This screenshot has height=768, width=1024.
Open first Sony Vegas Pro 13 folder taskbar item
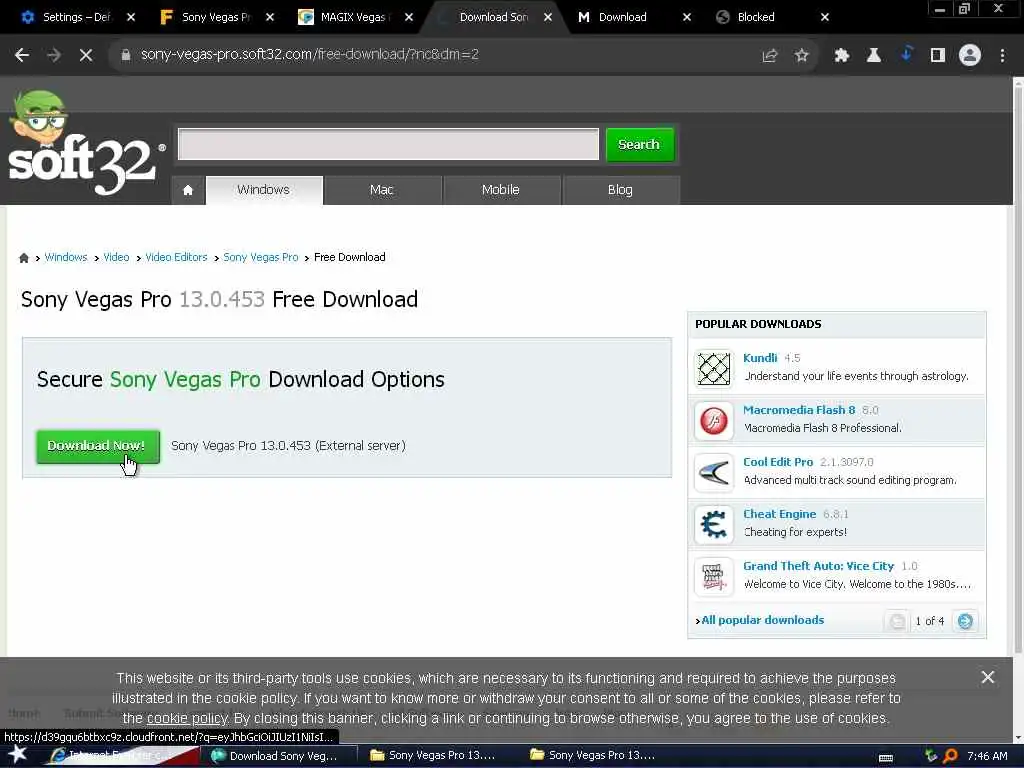pos(434,756)
